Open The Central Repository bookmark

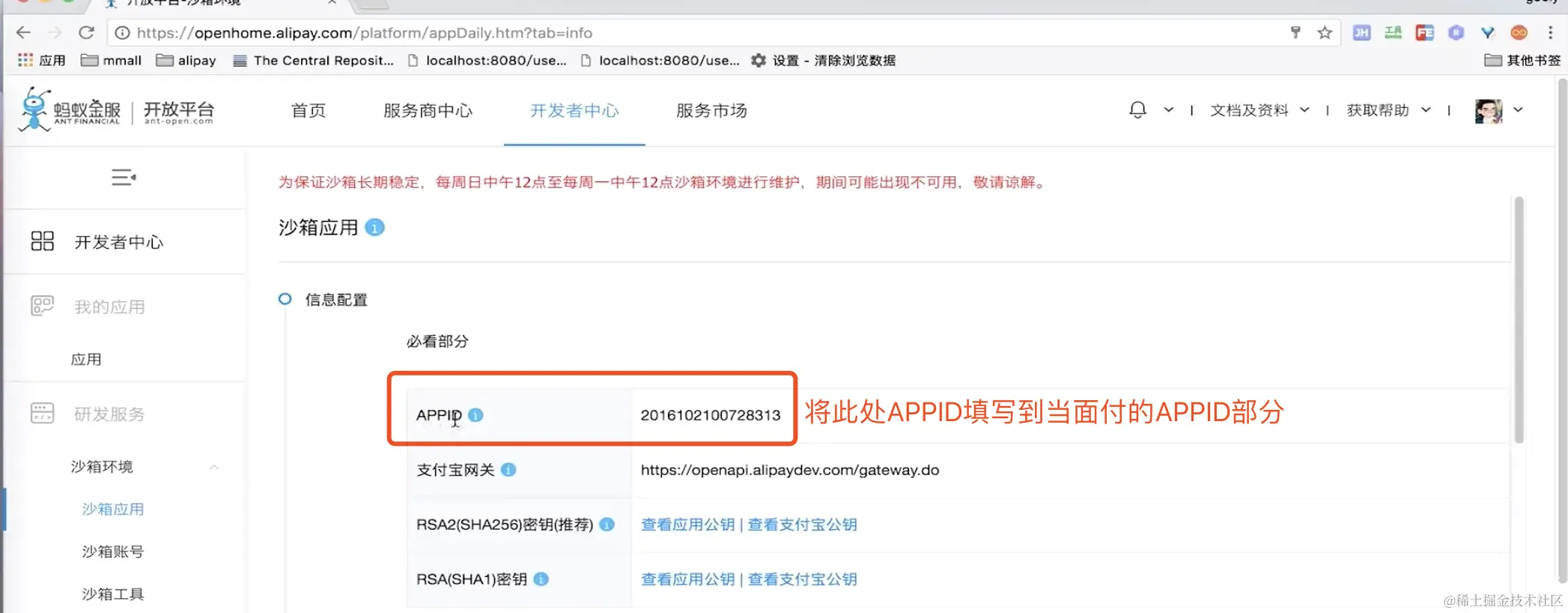tap(314, 60)
